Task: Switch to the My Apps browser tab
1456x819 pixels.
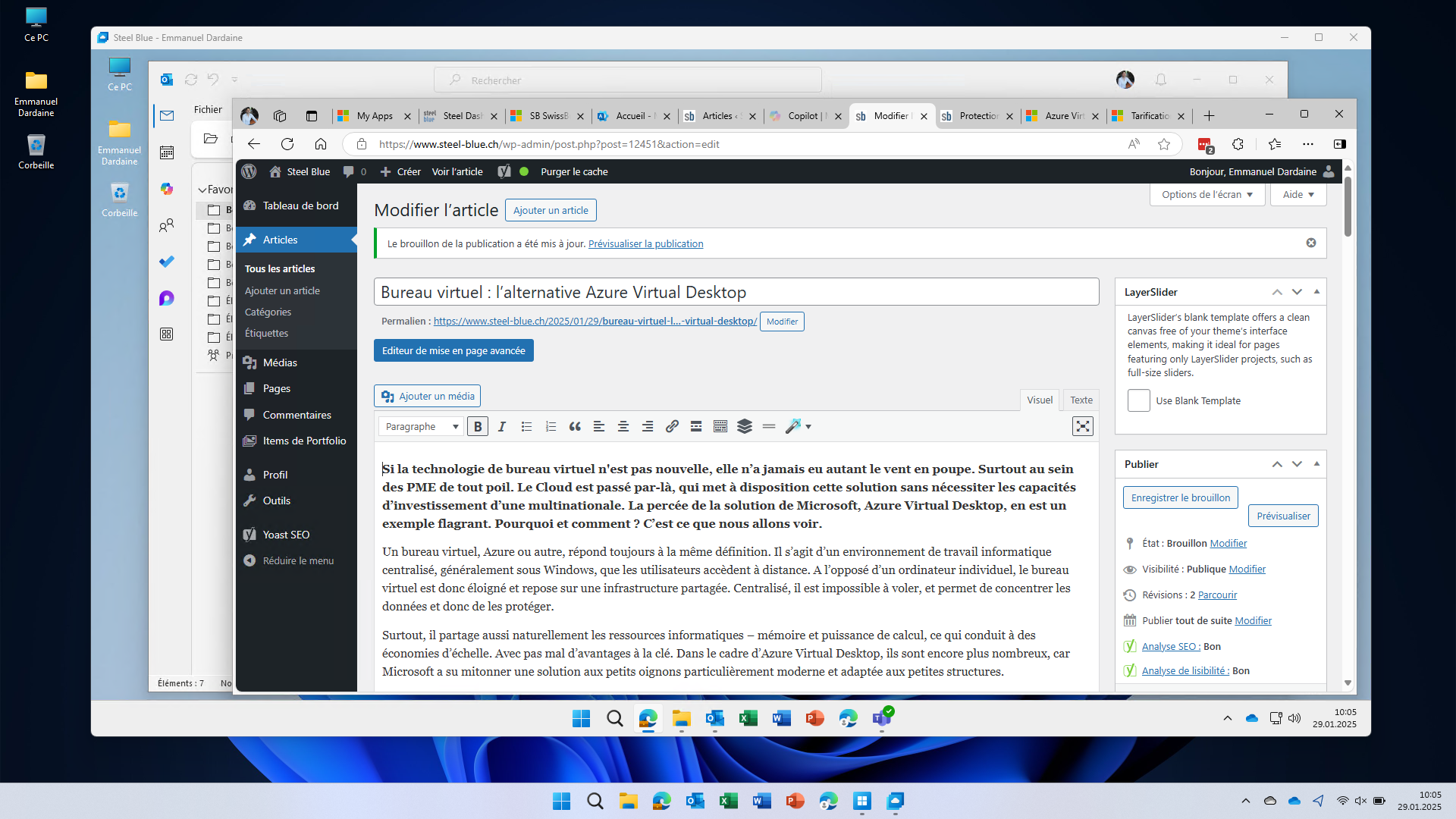Action: 375,116
